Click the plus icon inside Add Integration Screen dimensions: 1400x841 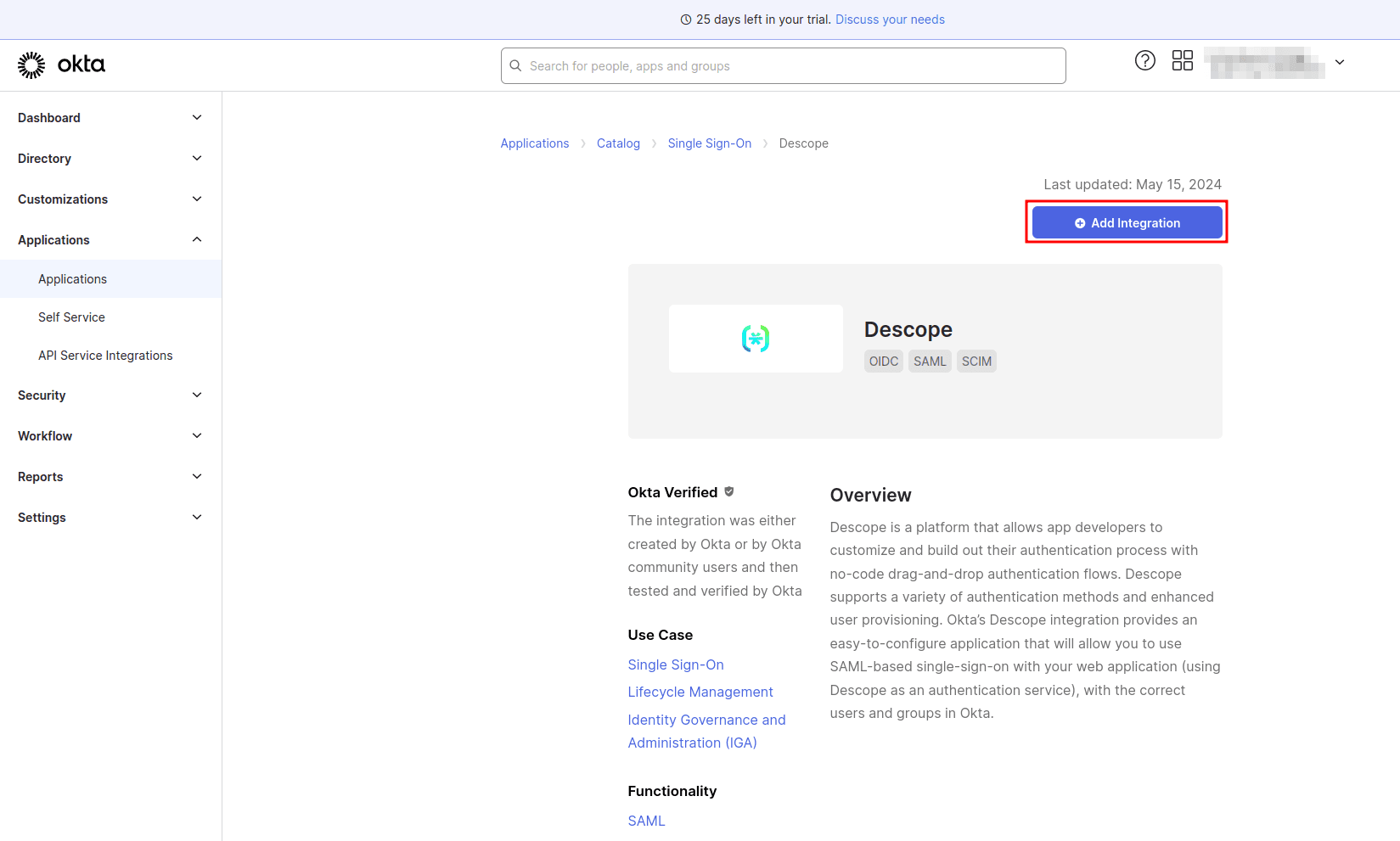pyautogui.click(x=1079, y=222)
